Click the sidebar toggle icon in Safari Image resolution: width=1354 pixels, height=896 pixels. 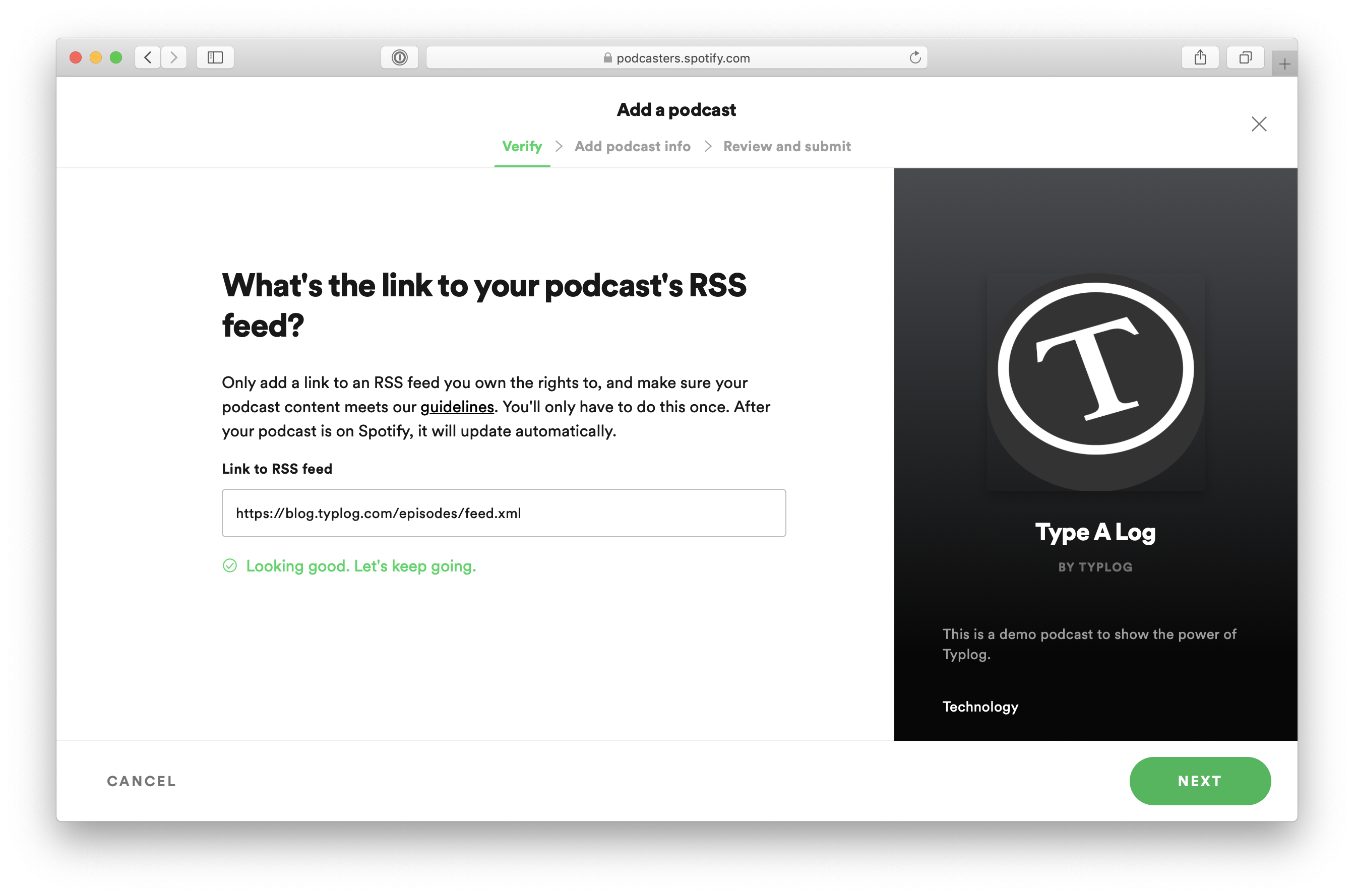pos(216,57)
